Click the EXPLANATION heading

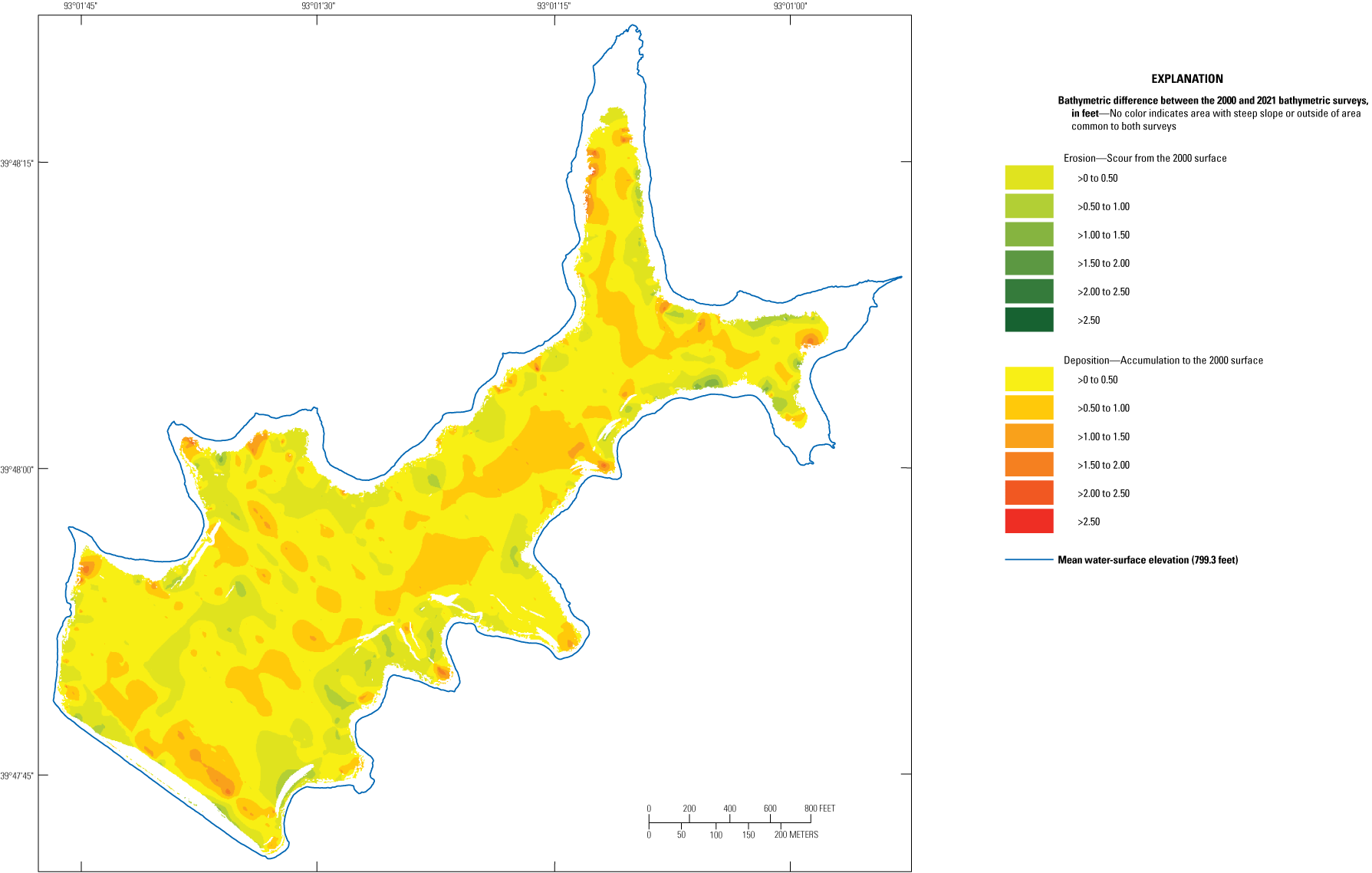(x=1186, y=79)
